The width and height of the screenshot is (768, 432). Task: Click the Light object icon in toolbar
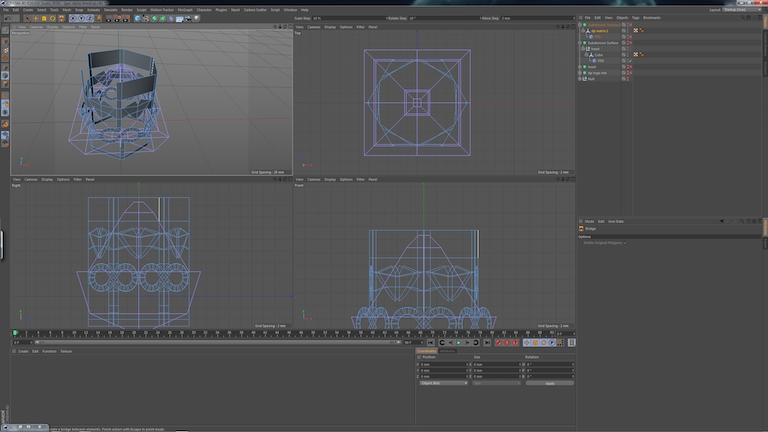click(x=196, y=19)
